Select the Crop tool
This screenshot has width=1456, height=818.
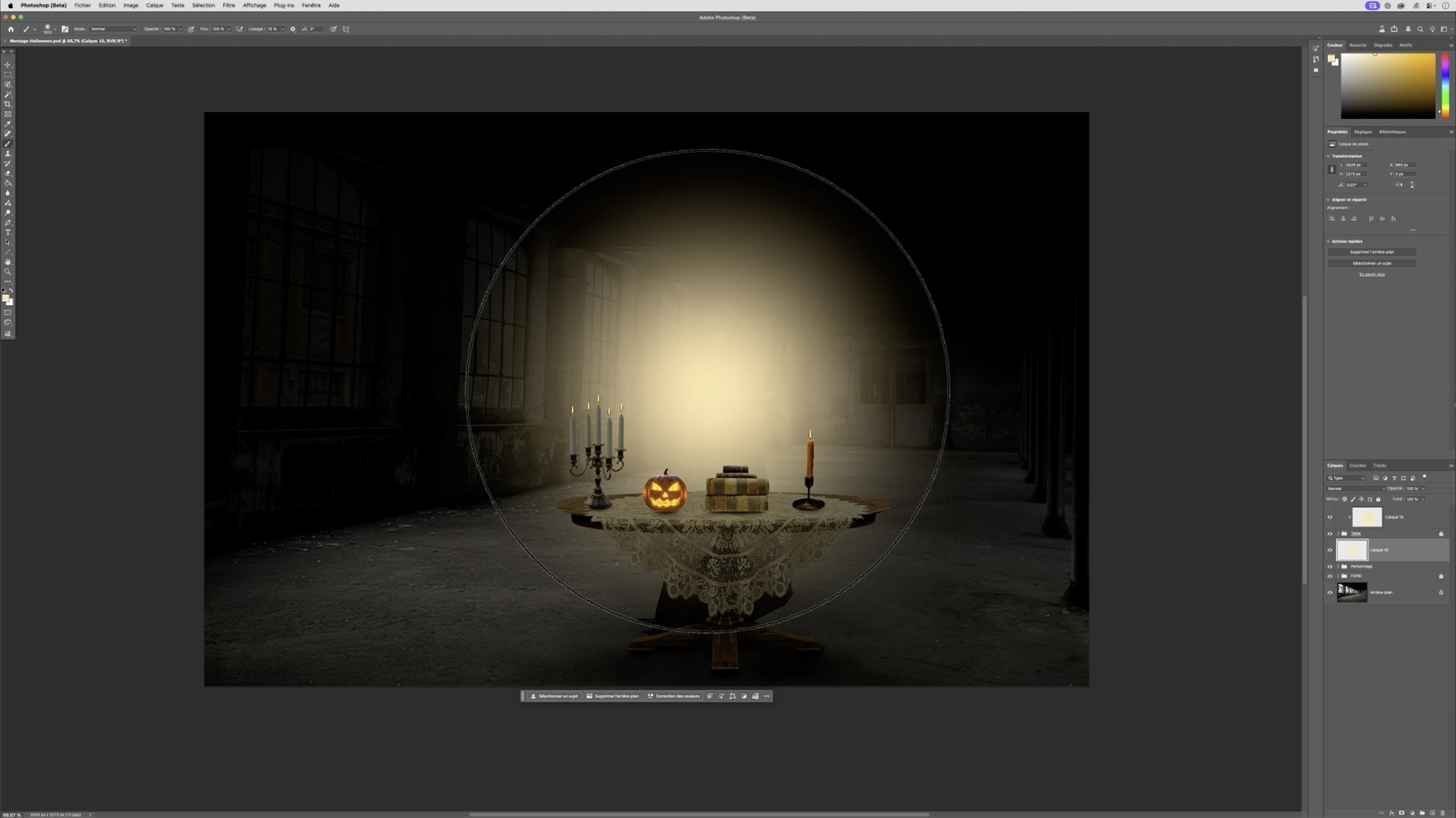tap(8, 104)
